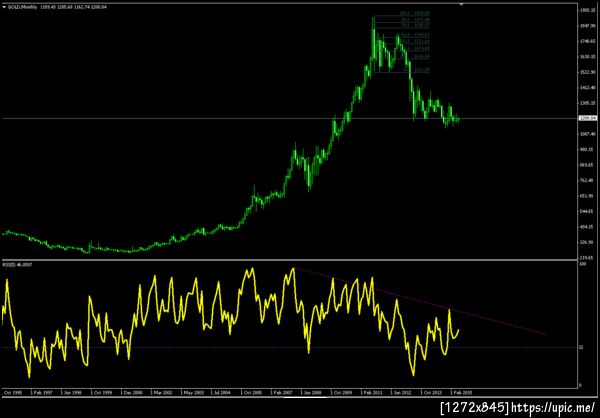Viewport: 600px width, 418px height.
Task: Select the dashed trendline over the RSI
Action: 421,302
